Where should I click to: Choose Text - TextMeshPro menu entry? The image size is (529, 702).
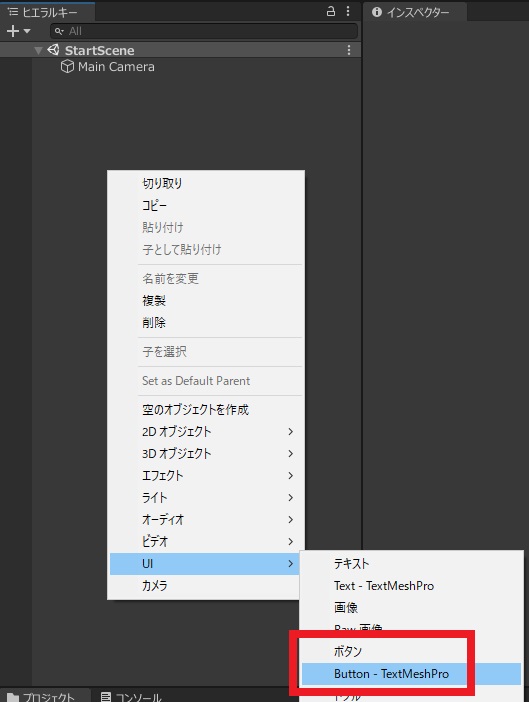coord(384,586)
